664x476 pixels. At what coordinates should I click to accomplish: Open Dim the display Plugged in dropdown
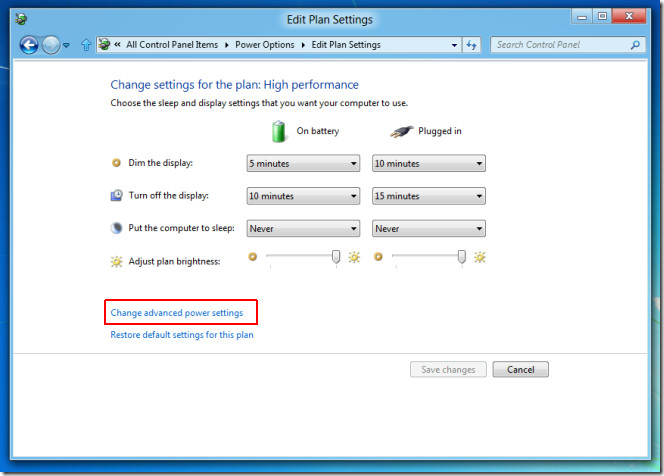click(429, 163)
